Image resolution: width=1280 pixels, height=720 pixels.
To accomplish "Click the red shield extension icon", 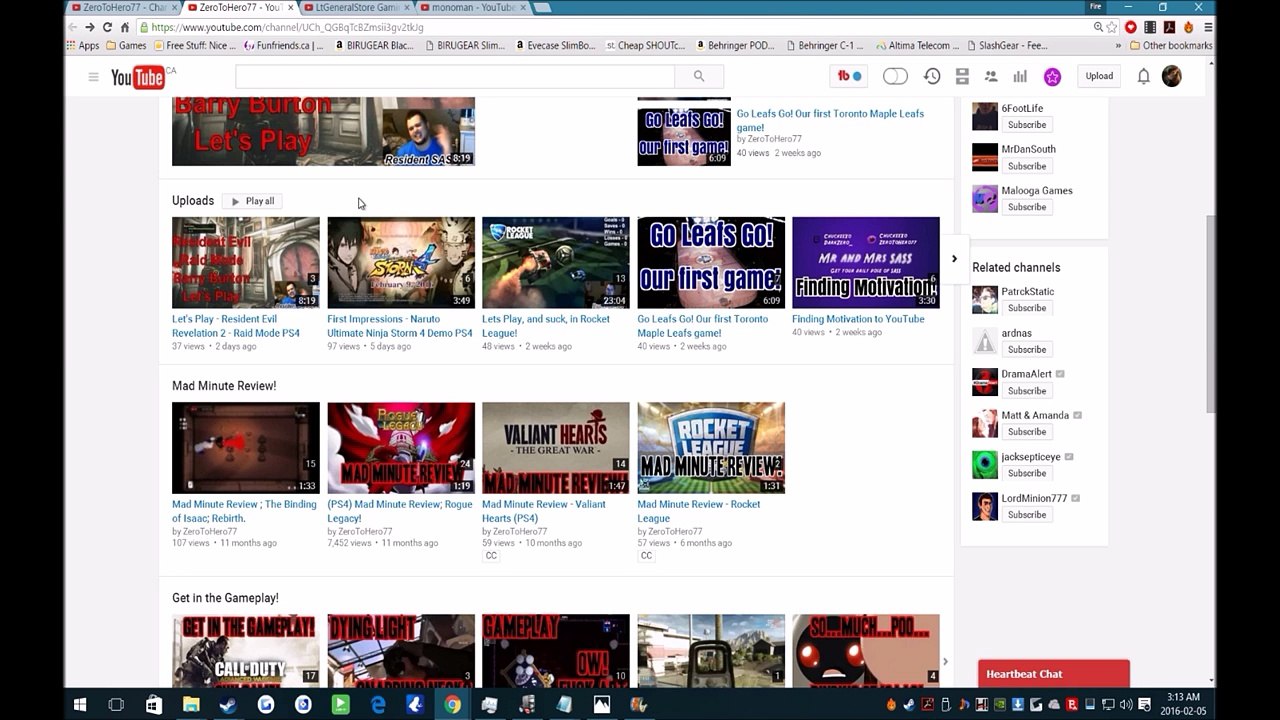I will tap(1131, 27).
